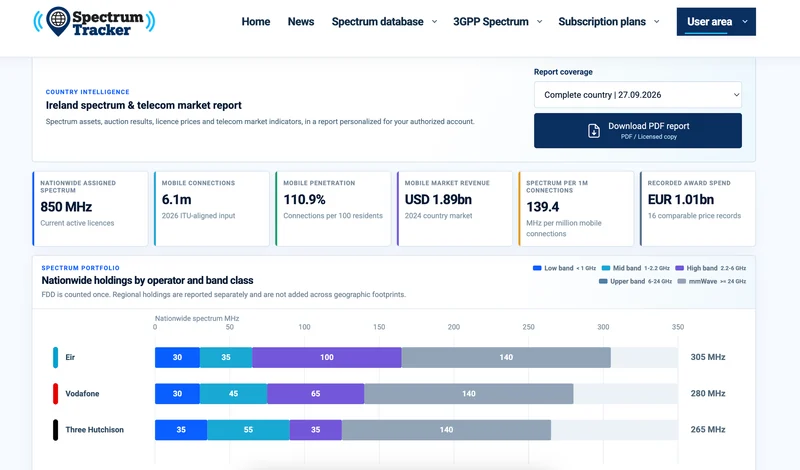800x470 pixels.
Task: Select Vodafone's 140 MHz mmWave segment
Action: 469,393
